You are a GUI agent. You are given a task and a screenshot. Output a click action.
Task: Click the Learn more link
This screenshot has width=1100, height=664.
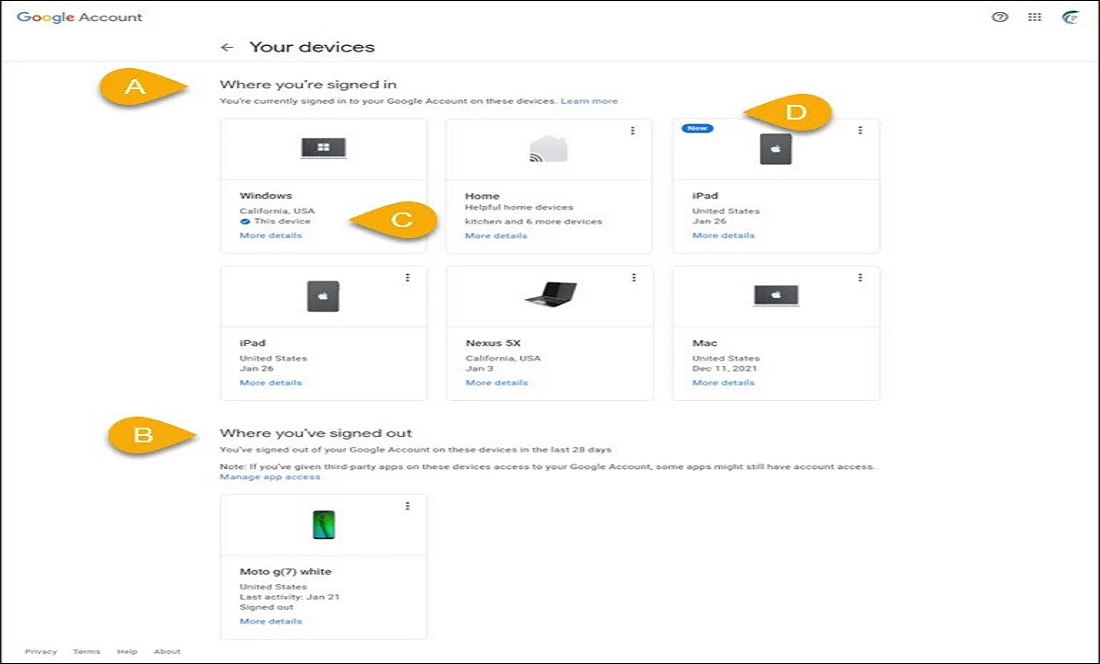point(589,101)
